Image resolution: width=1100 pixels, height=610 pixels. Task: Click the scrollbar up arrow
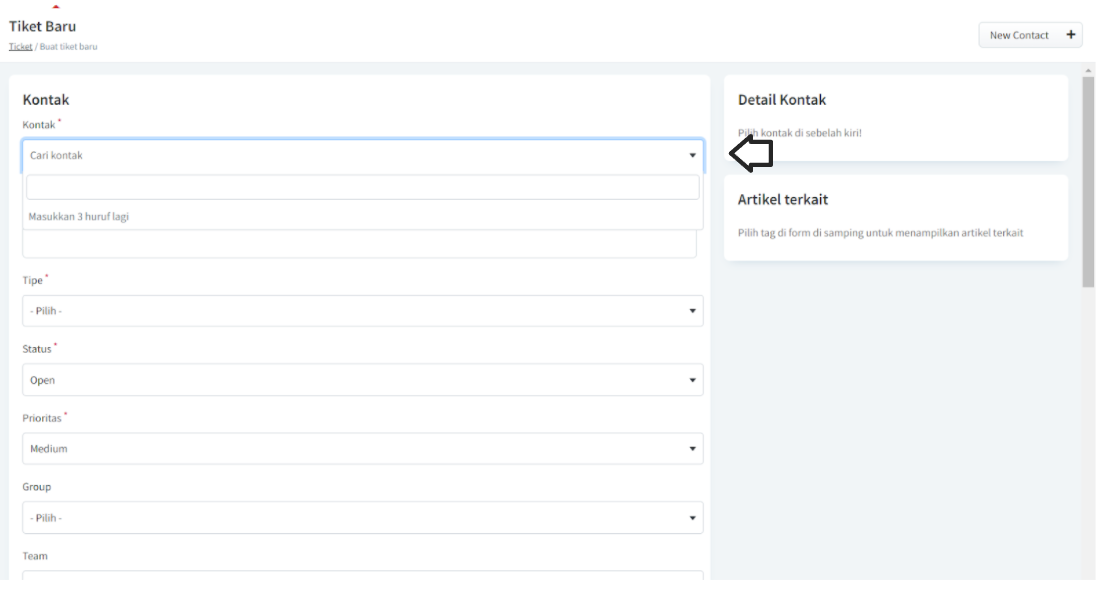[x=1088, y=71]
